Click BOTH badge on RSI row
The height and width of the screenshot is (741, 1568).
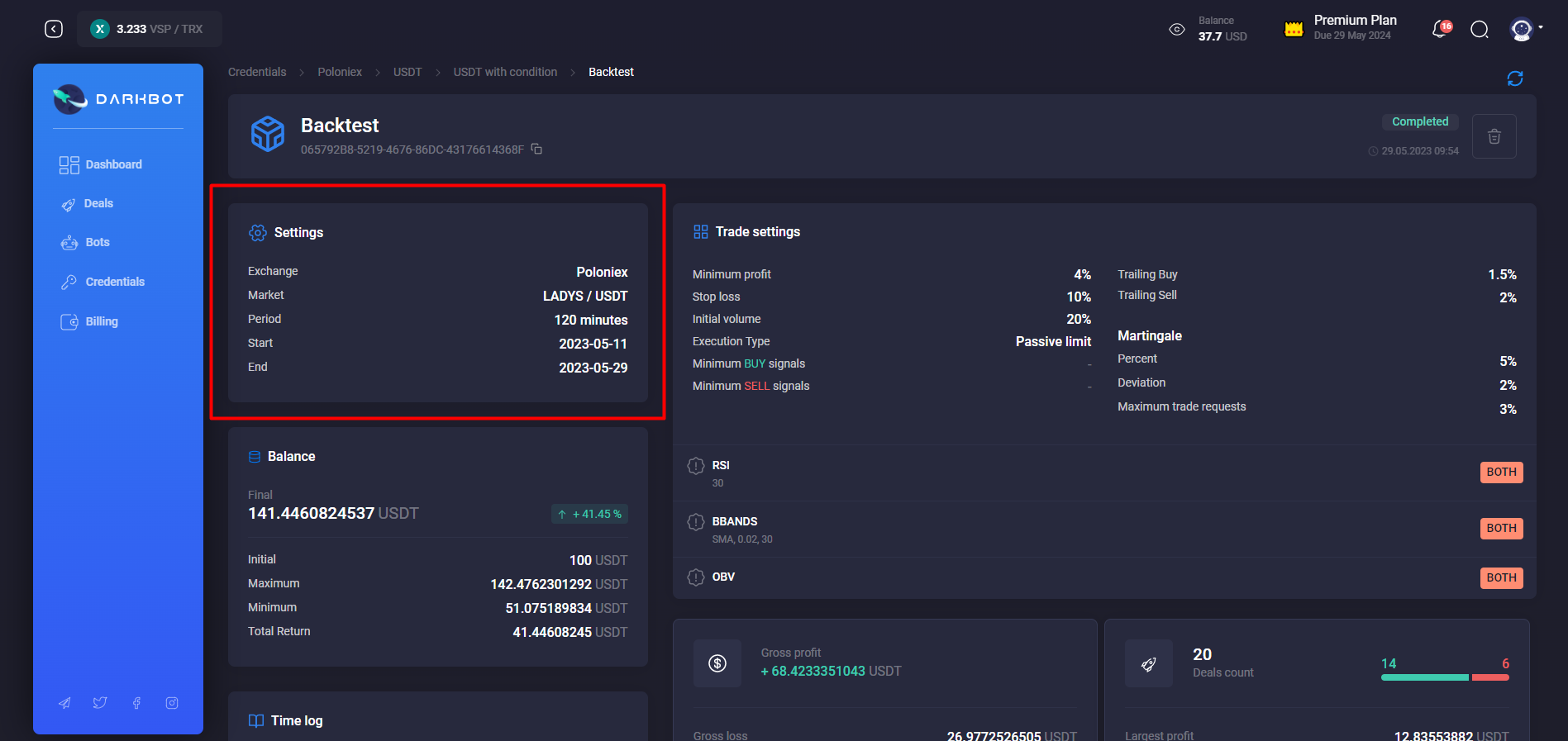(1501, 473)
